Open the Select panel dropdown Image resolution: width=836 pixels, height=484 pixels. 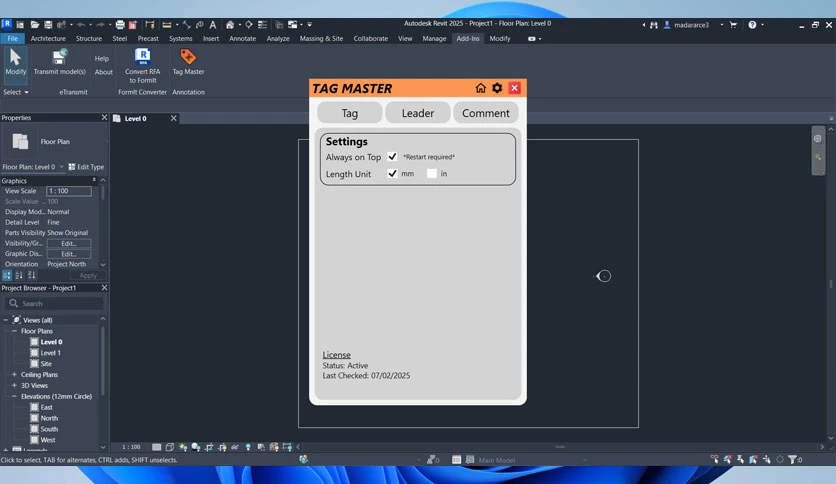pyautogui.click(x=15, y=92)
